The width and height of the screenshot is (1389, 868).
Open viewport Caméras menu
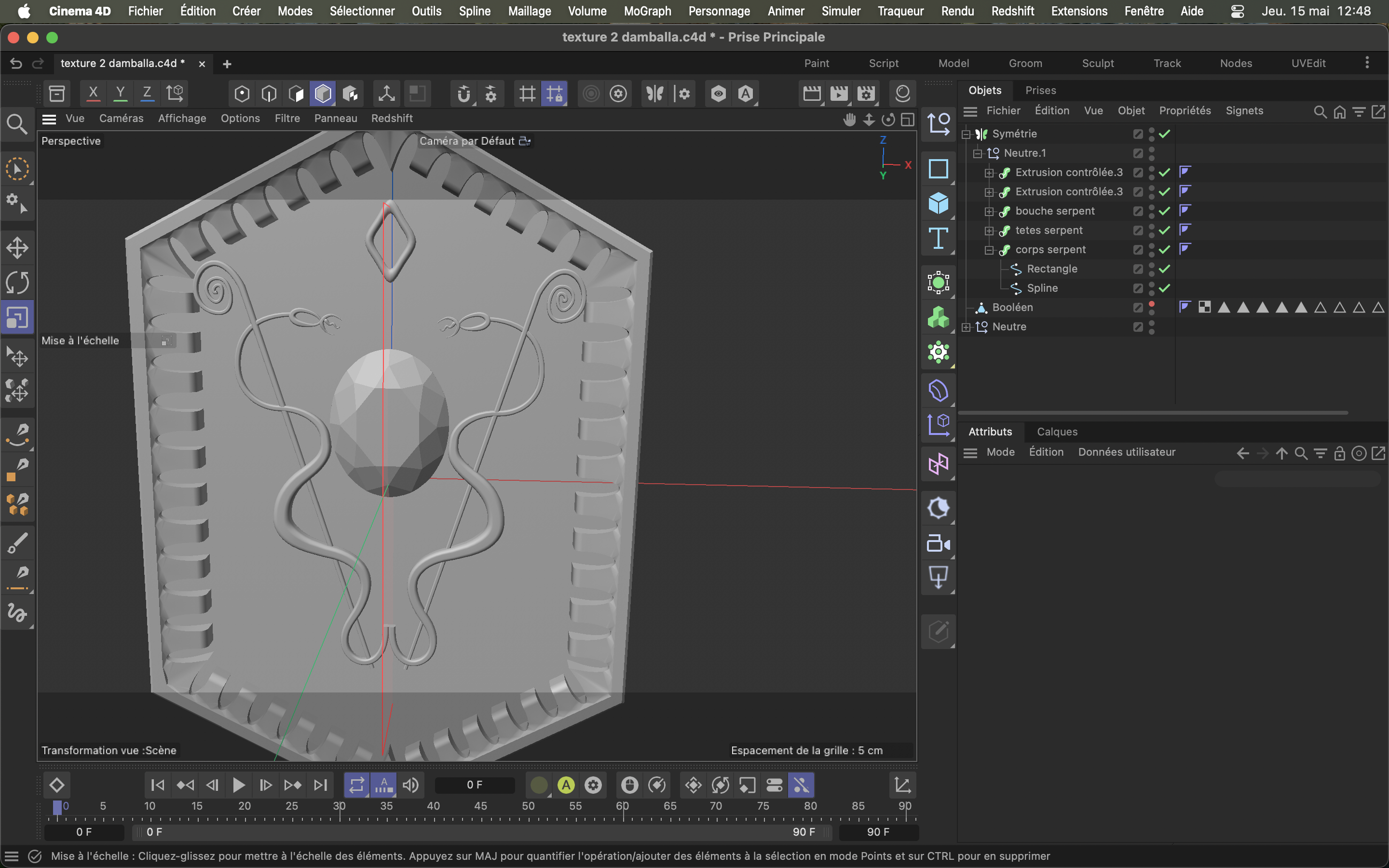[x=121, y=118]
